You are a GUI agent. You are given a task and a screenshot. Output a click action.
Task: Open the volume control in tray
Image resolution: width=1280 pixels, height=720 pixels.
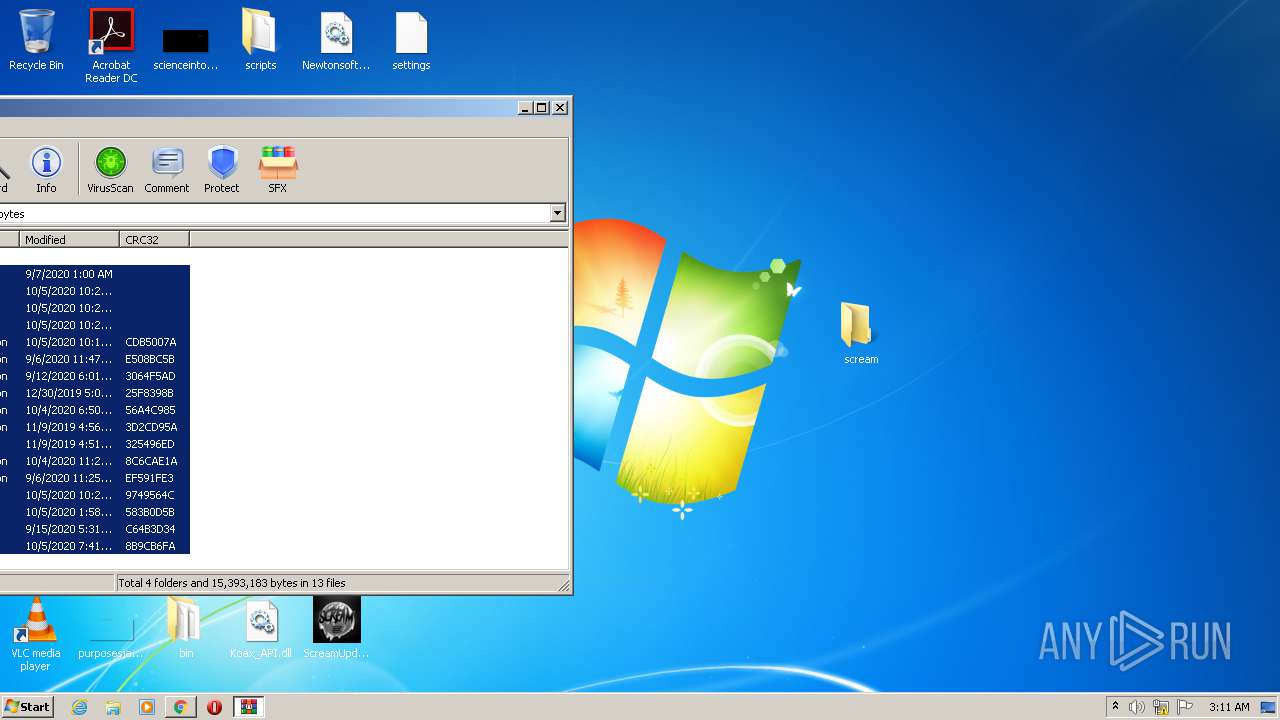(1137, 707)
